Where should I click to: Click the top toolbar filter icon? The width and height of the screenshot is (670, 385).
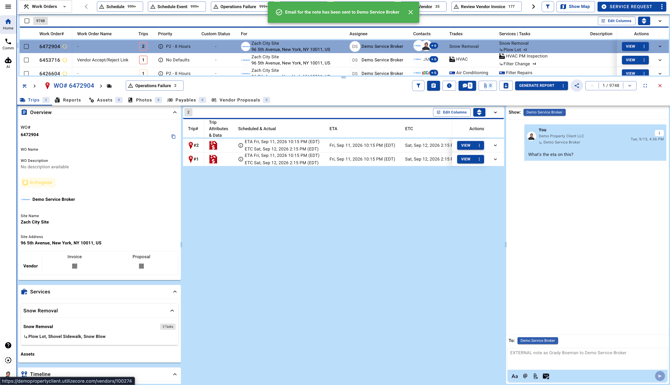(547, 6)
